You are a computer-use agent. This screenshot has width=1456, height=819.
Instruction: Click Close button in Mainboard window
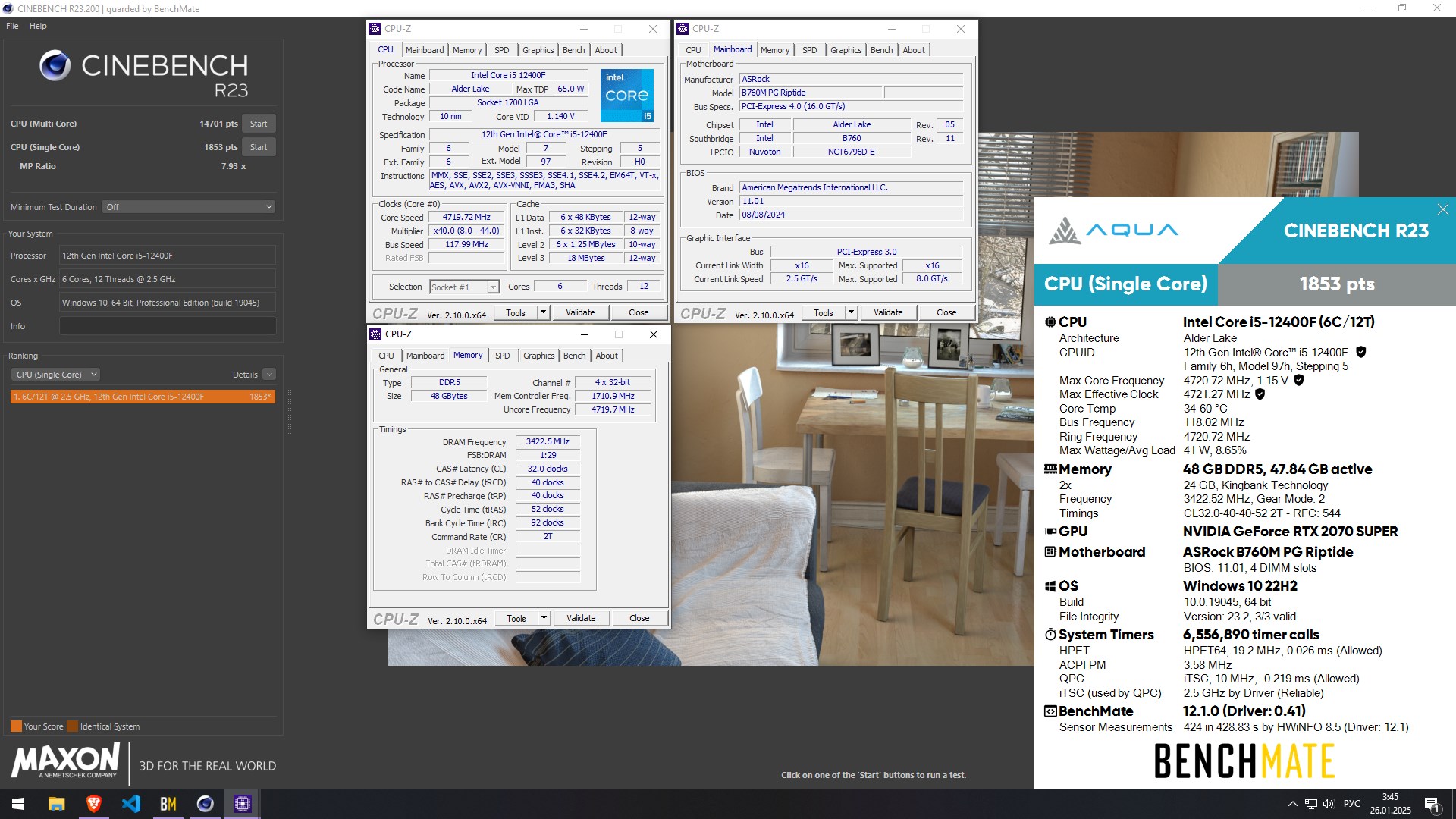click(x=946, y=312)
